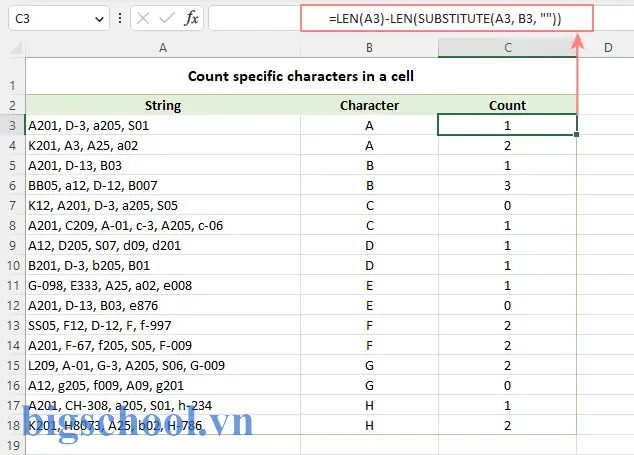Select column B header
This screenshot has height=455, width=634.
(369, 48)
